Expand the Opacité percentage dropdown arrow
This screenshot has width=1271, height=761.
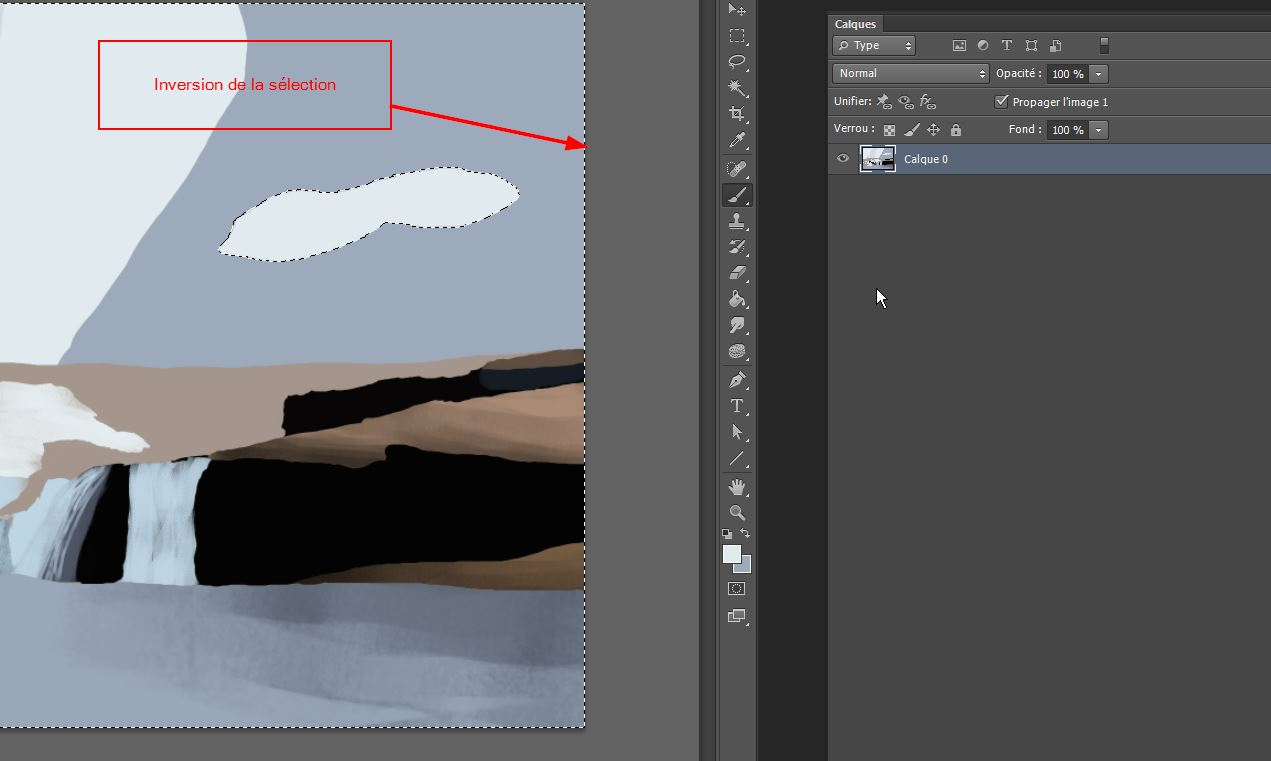coord(1099,74)
